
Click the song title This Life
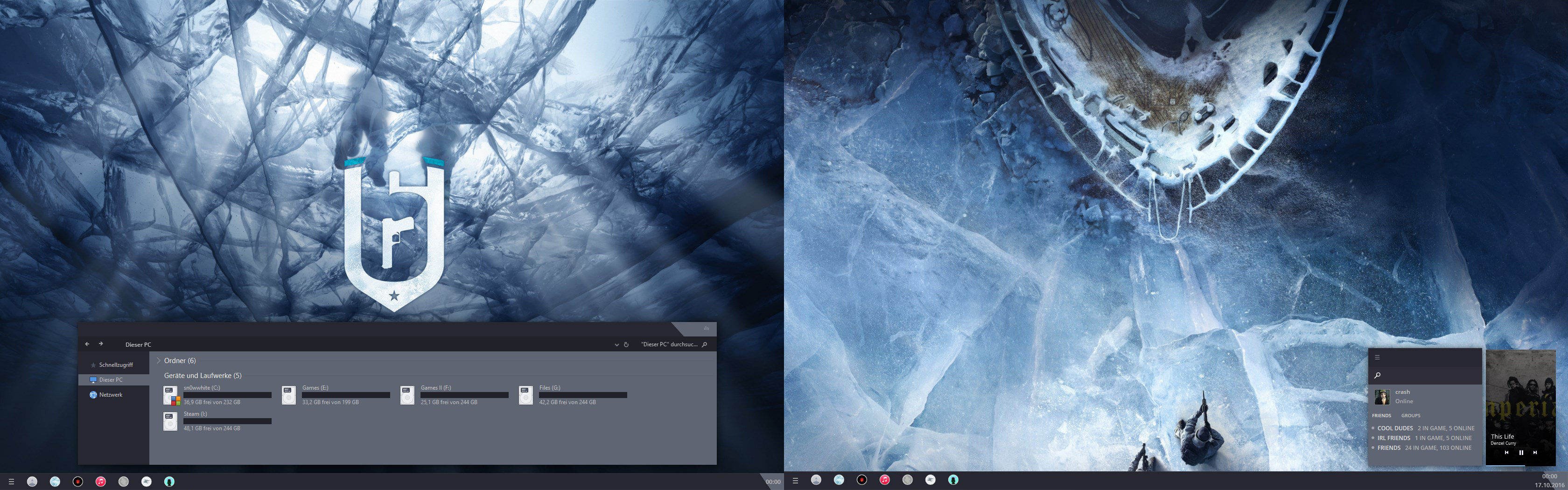click(x=1502, y=436)
